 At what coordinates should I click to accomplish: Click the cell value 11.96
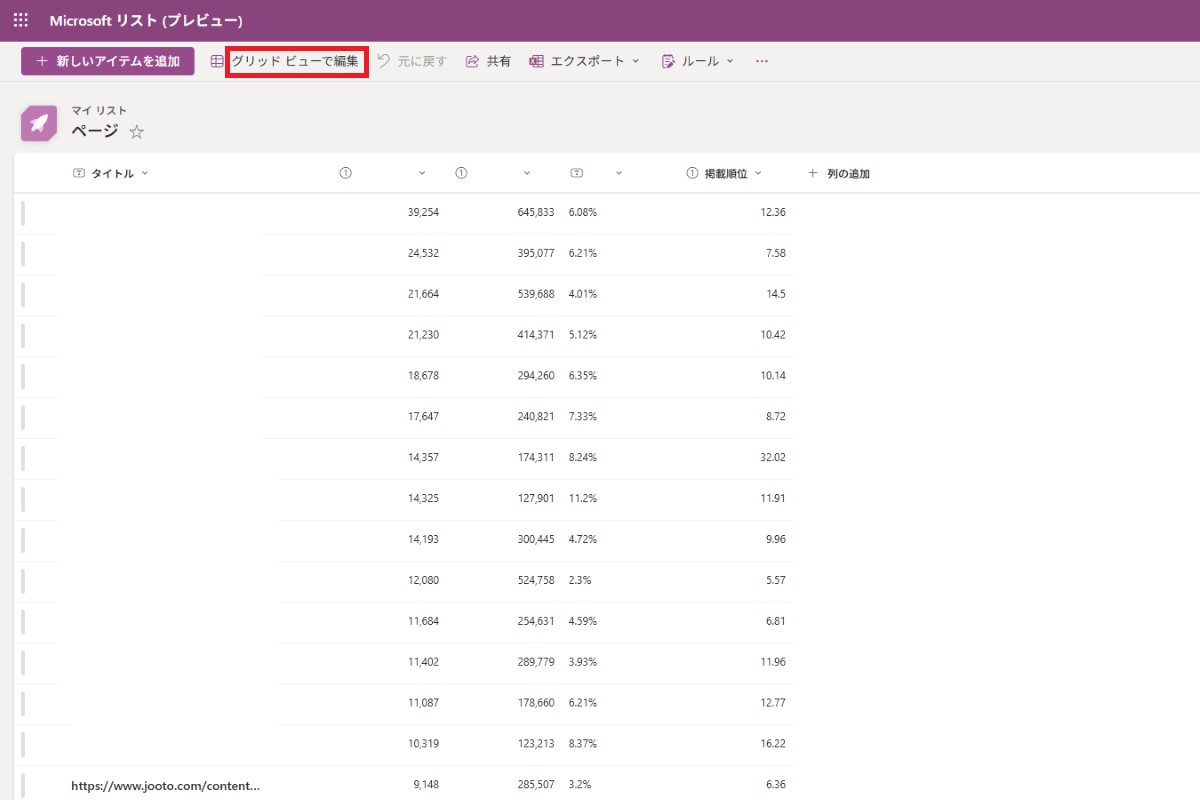click(773, 662)
